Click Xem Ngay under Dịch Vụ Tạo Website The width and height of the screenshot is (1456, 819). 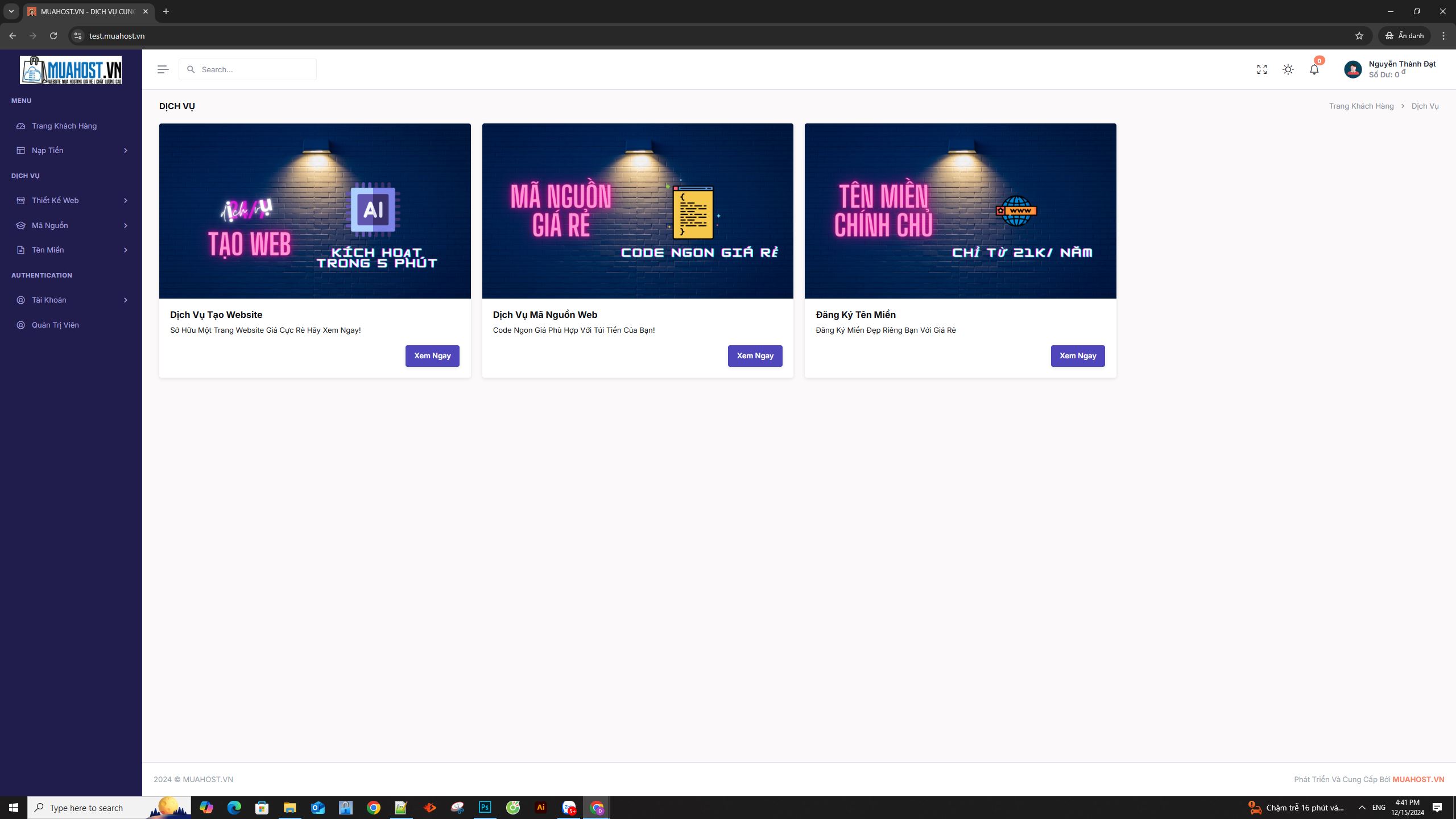[x=432, y=355]
